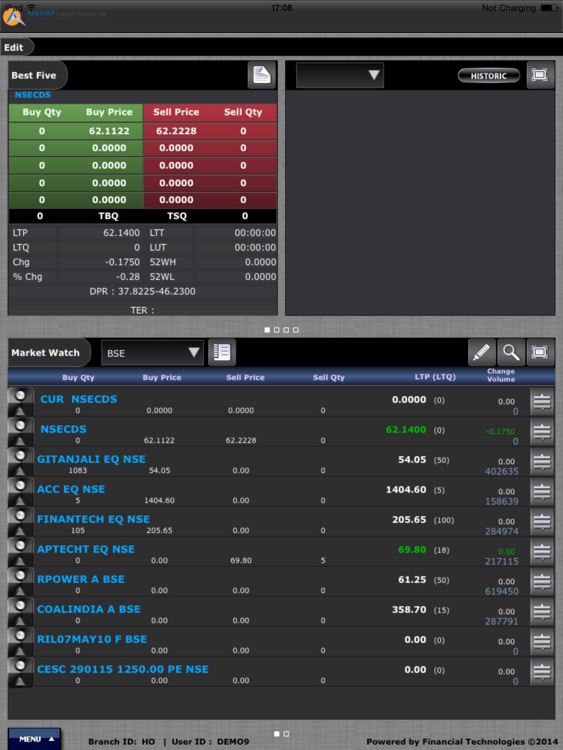Click APTECHT LTP value 69.80
The image size is (563, 750).
pyautogui.click(x=412, y=550)
